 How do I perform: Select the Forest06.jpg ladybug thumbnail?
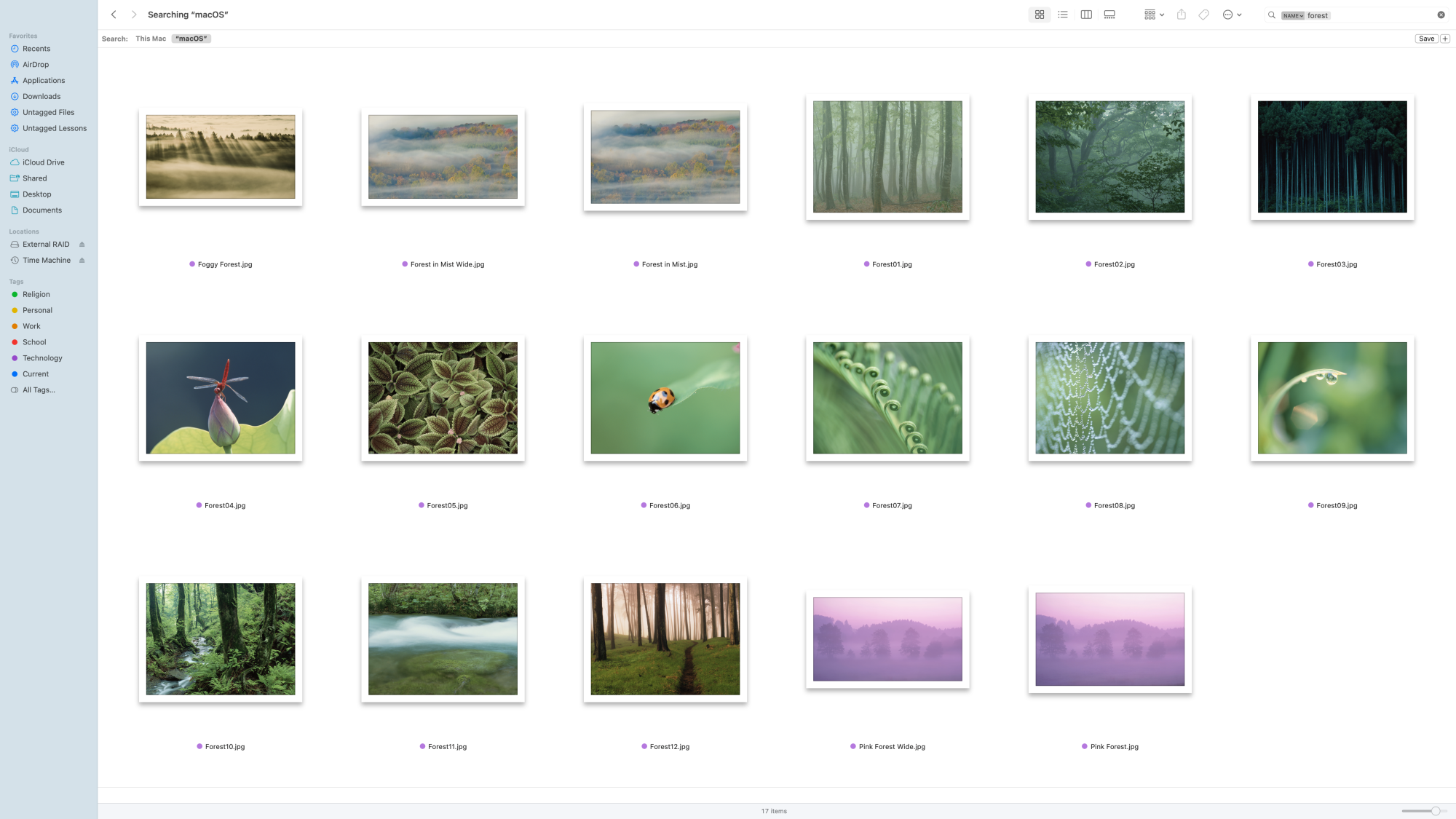(x=665, y=398)
